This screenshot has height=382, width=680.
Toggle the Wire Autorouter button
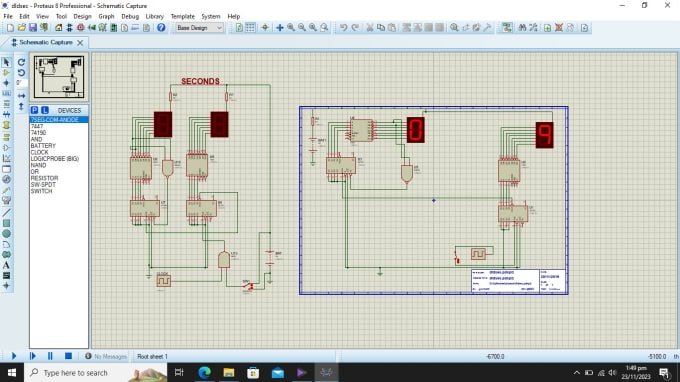(x=507, y=28)
